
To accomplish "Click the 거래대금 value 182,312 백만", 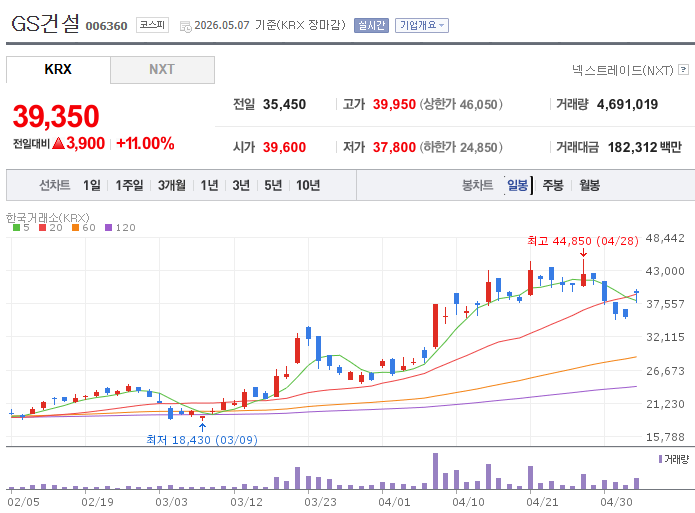I will click(x=644, y=147).
